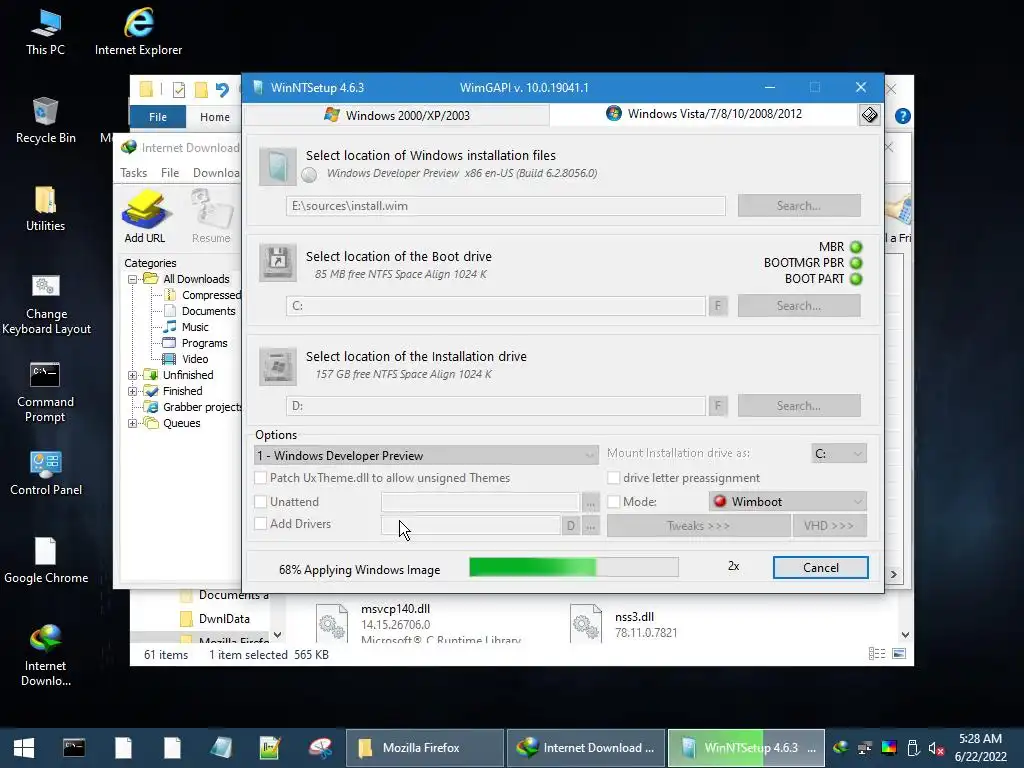Click the Installation drive icon
Viewport: 1024px width, 768px height.
pos(278,366)
